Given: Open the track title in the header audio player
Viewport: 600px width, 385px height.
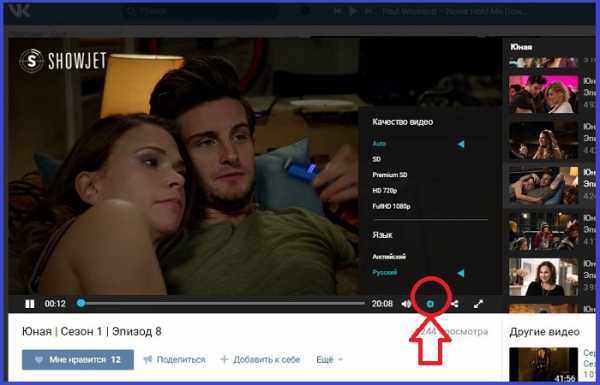Looking at the screenshot, I should (x=455, y=11).
